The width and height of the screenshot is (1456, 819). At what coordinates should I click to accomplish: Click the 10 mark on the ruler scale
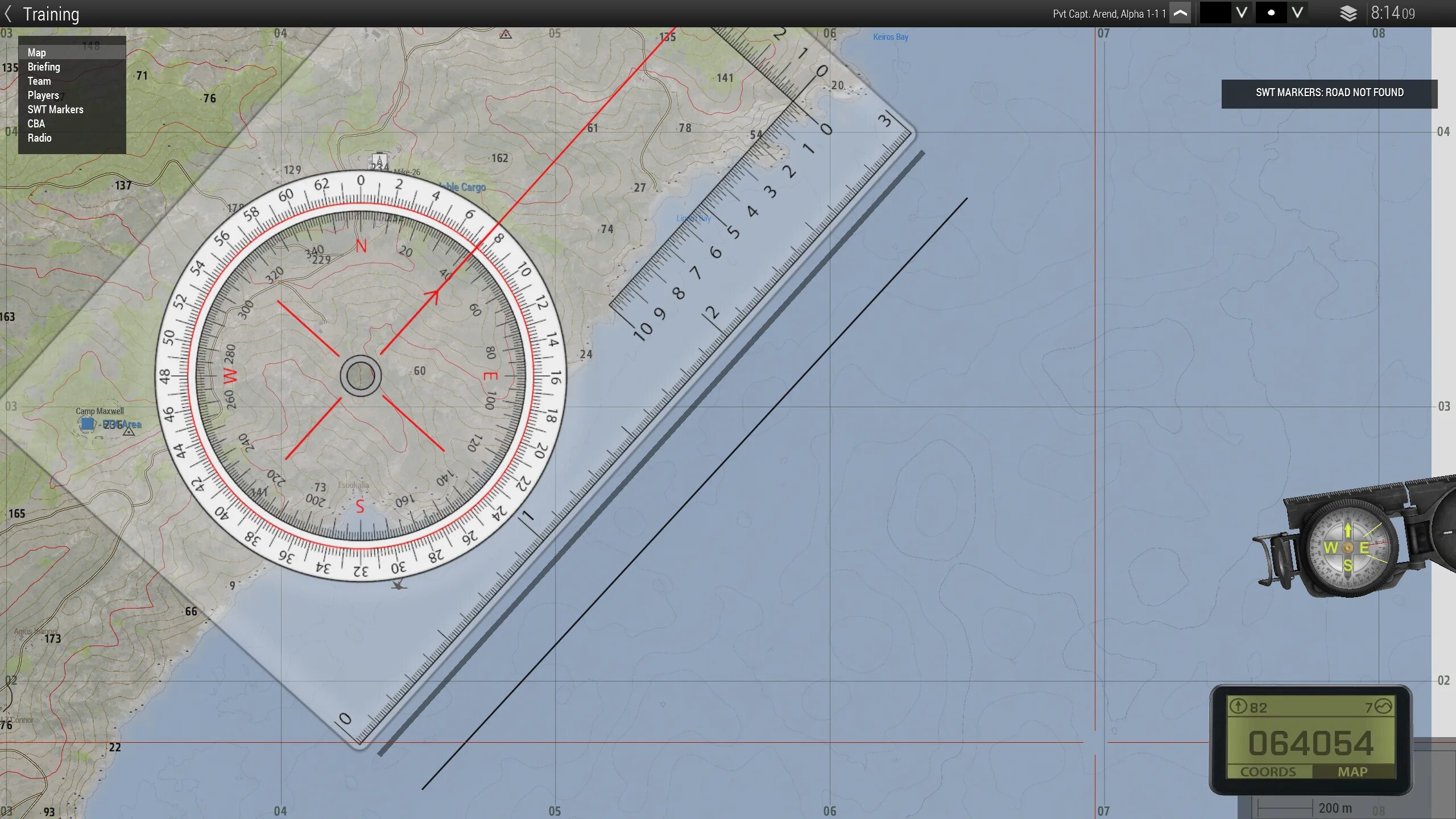(x=643, y=330)
